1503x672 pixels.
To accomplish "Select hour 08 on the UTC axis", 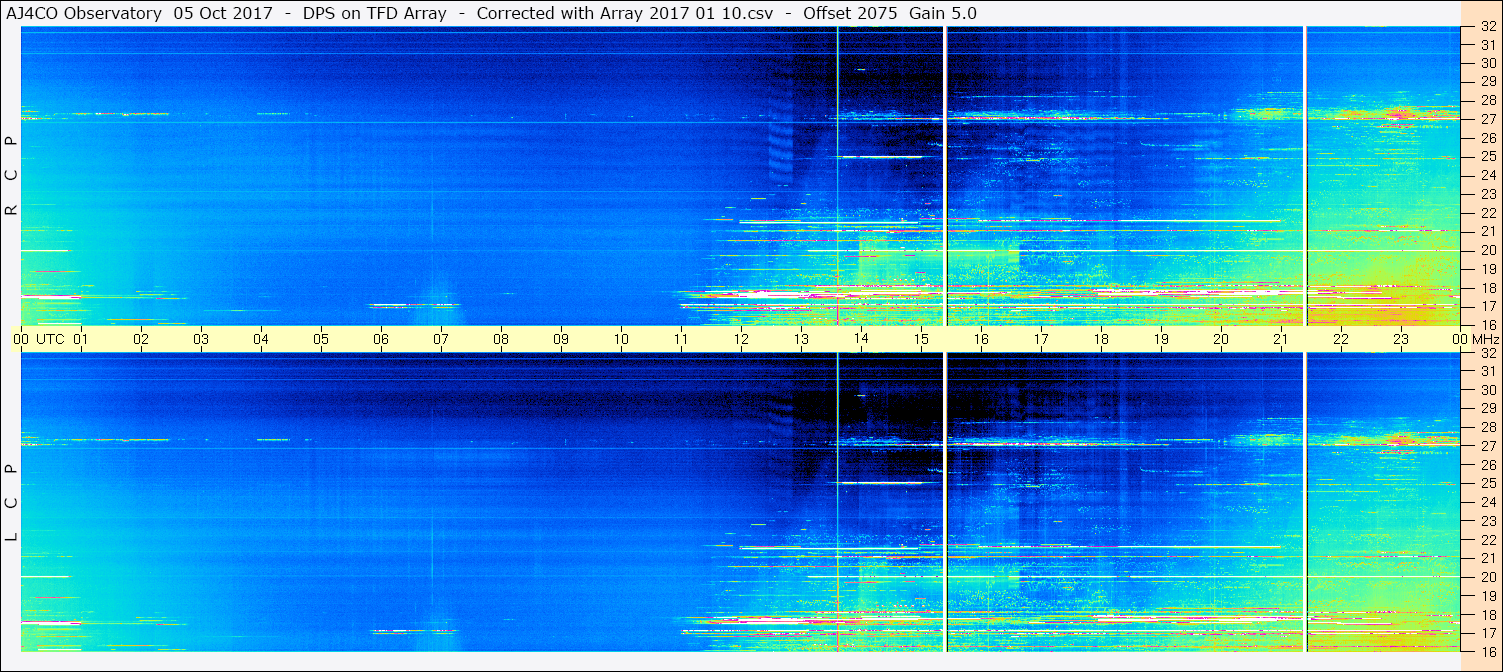I will 501,339.
